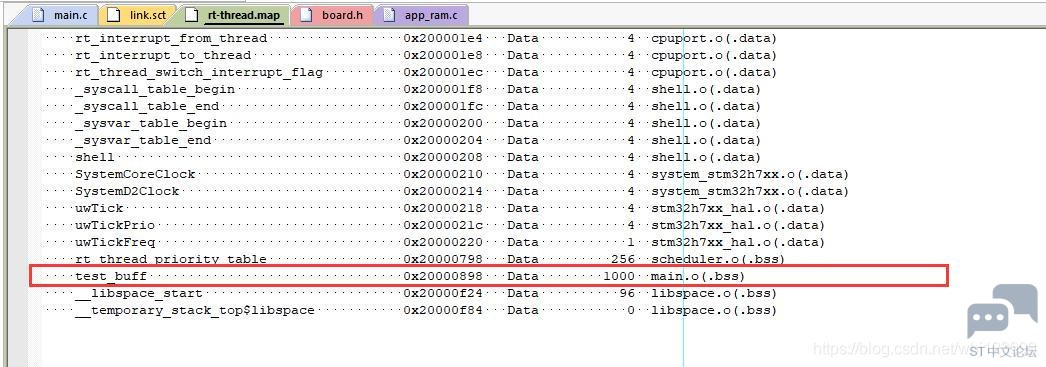
Task: Click address 0x20000f24
Action: coord(443,293)
